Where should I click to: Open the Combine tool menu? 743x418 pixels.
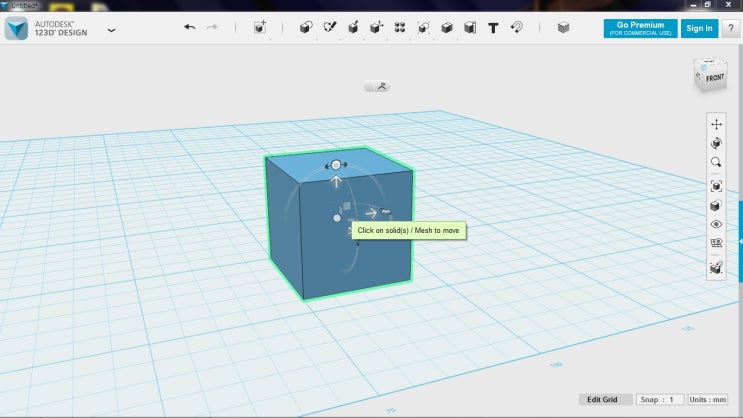coord(446,27)
